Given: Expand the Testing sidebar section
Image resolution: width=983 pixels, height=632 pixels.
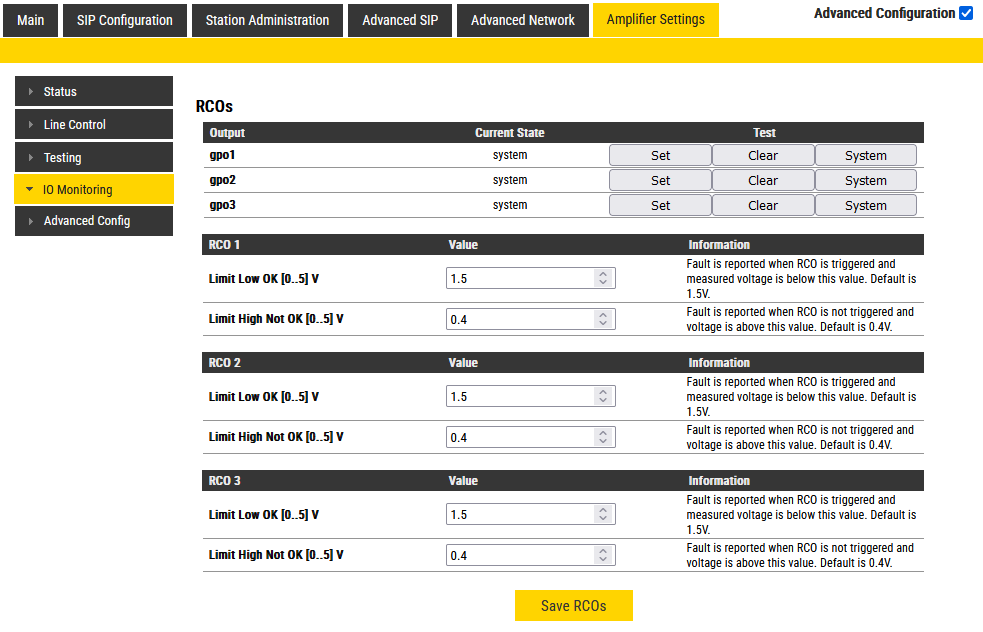Looking at the screenshot, I should tap(94, 158).
